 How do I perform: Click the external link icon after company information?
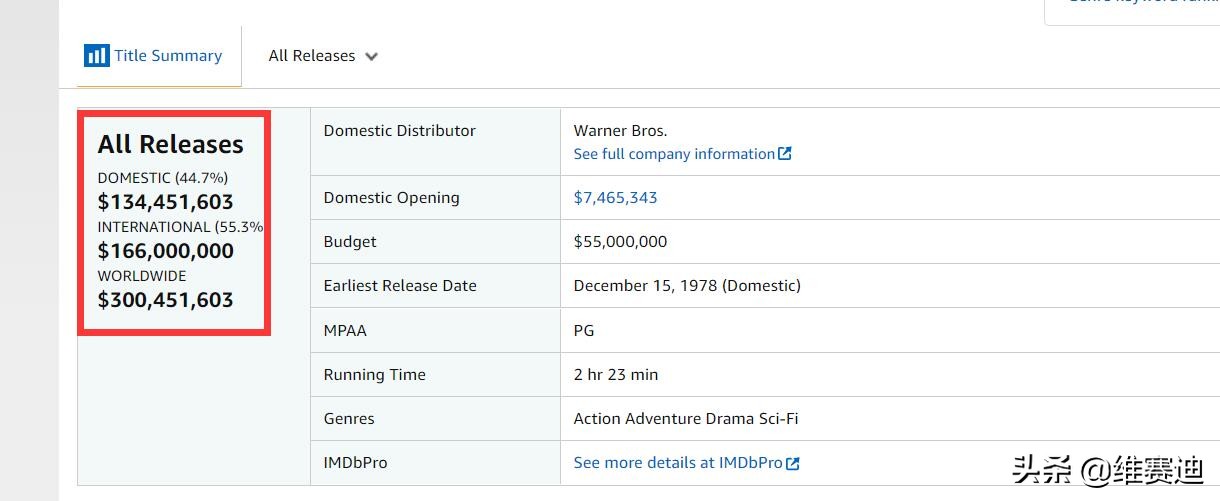point(785,154)
